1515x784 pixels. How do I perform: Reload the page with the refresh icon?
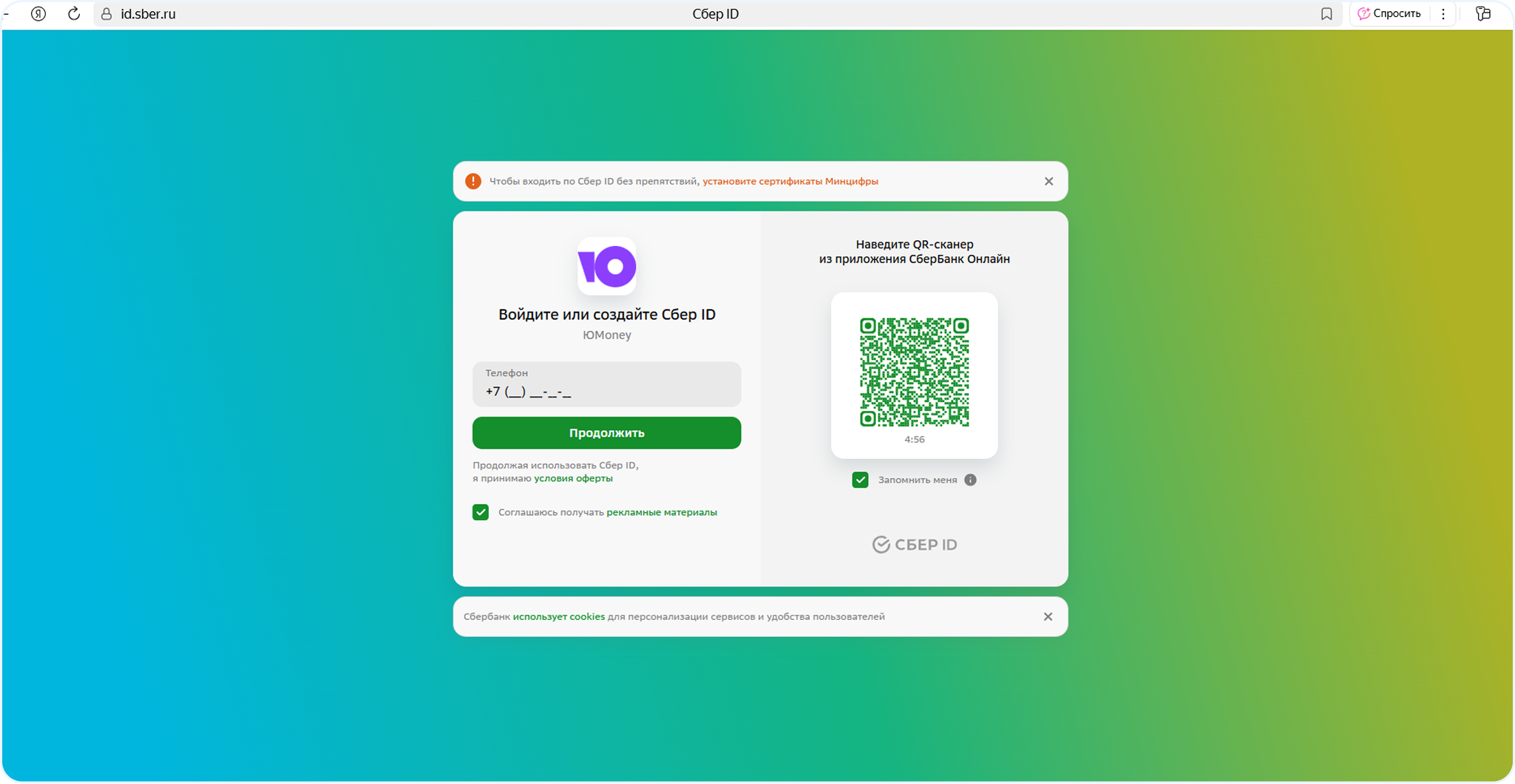point(74,14)
